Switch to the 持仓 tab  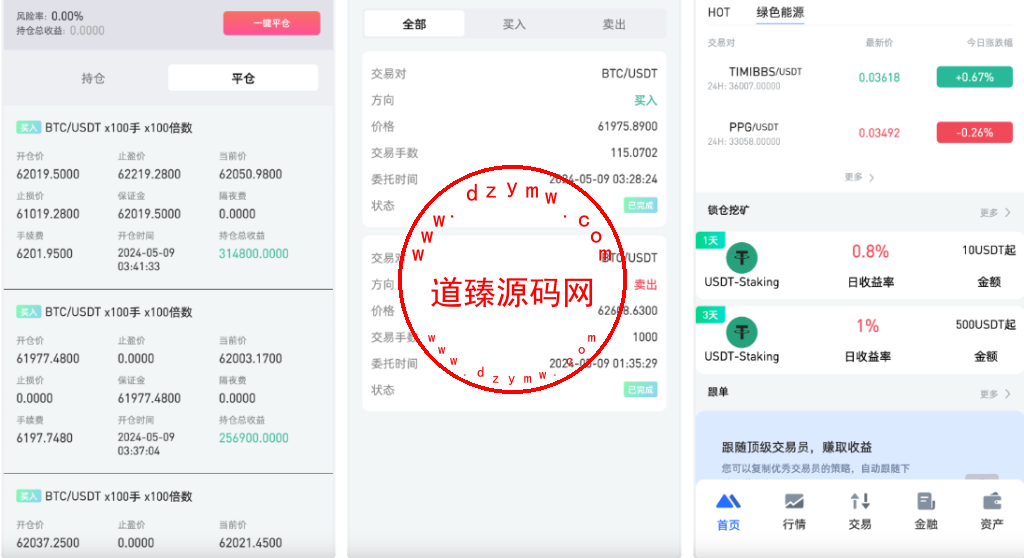coord(93,78)
